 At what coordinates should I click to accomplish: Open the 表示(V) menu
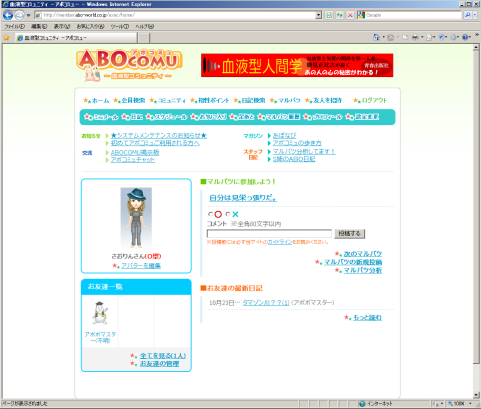click(62, 26)
